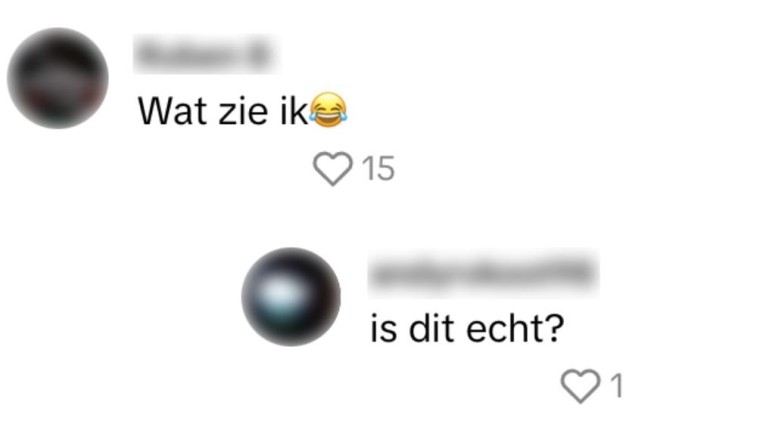Open the reply author's round avatar
The width and height of the screenshot is (760, 427).
[291, 297]
